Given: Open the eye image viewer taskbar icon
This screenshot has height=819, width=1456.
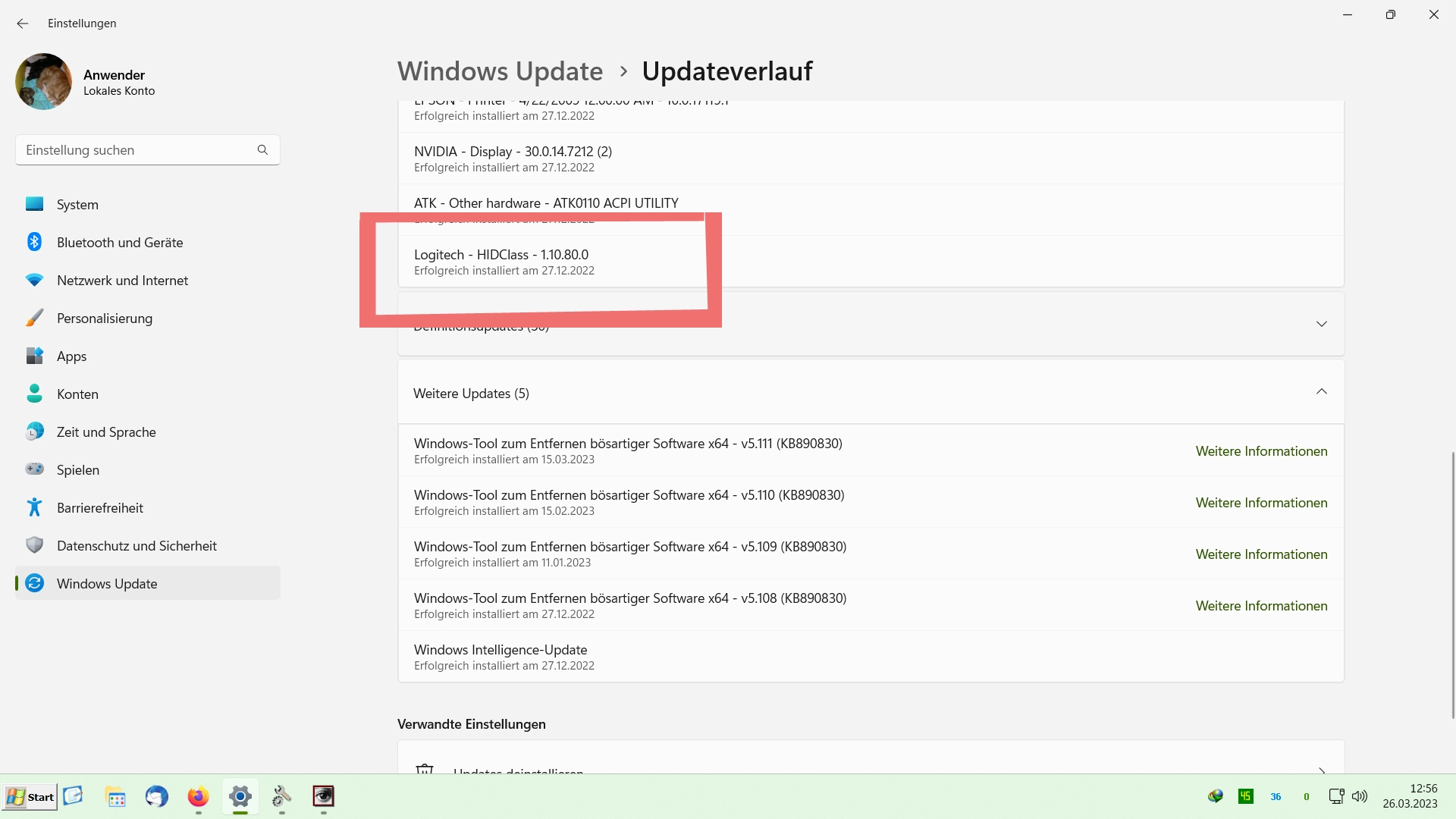Looking at the screenshot, I should point(324,796).
